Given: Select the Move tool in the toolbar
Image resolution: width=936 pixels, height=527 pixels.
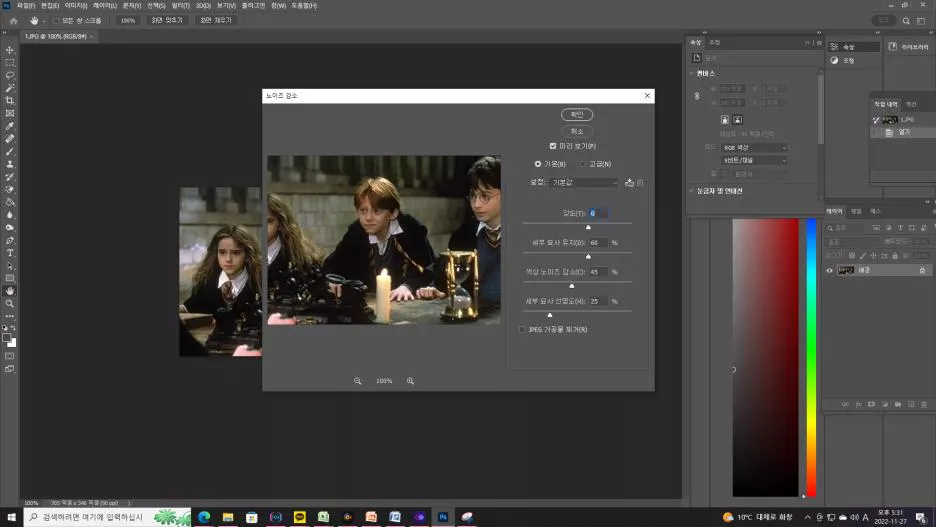Looking at the screenshot, I should click(x=10, y=50).
